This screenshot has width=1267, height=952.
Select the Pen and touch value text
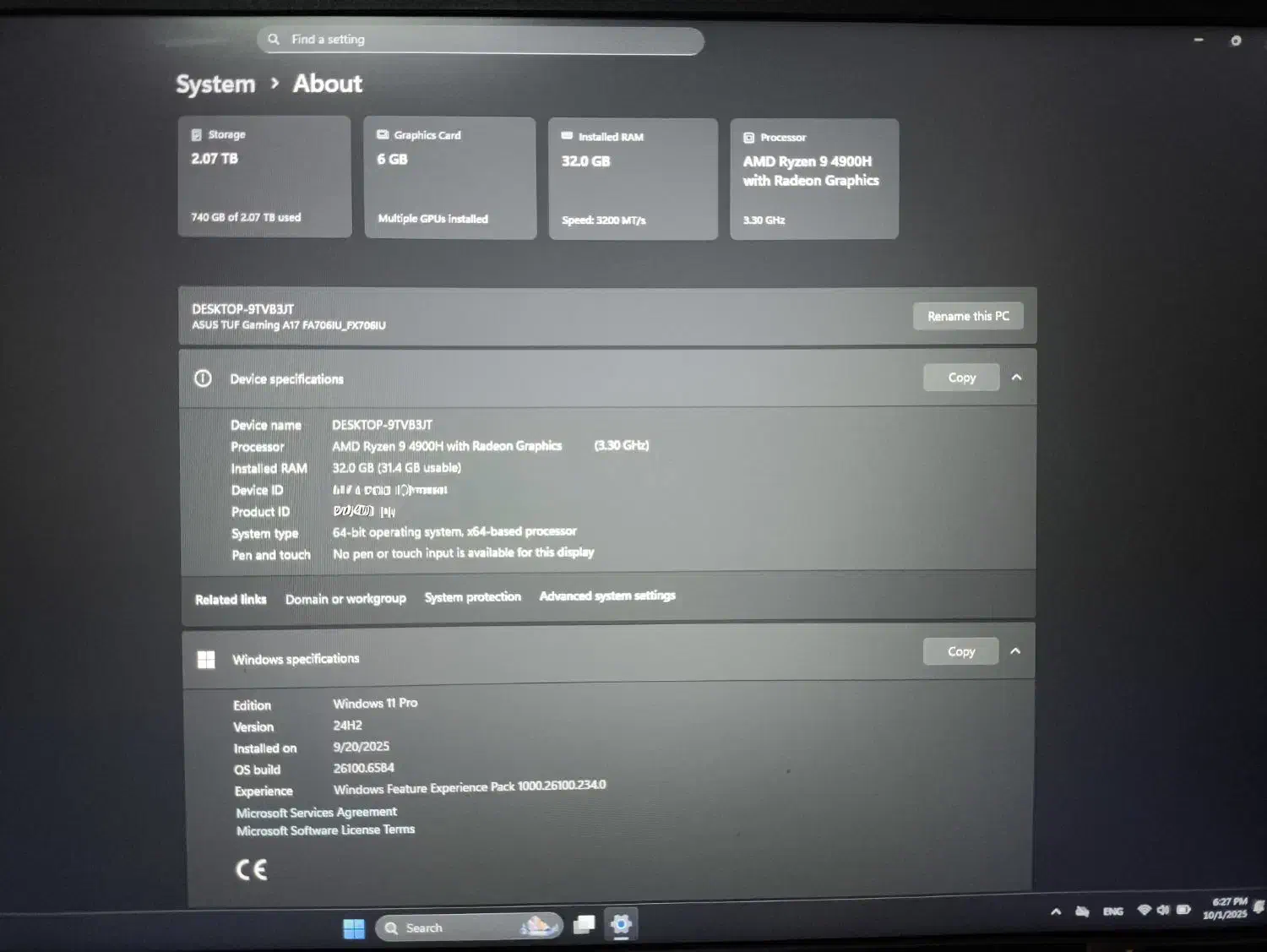tap(464, 553)
